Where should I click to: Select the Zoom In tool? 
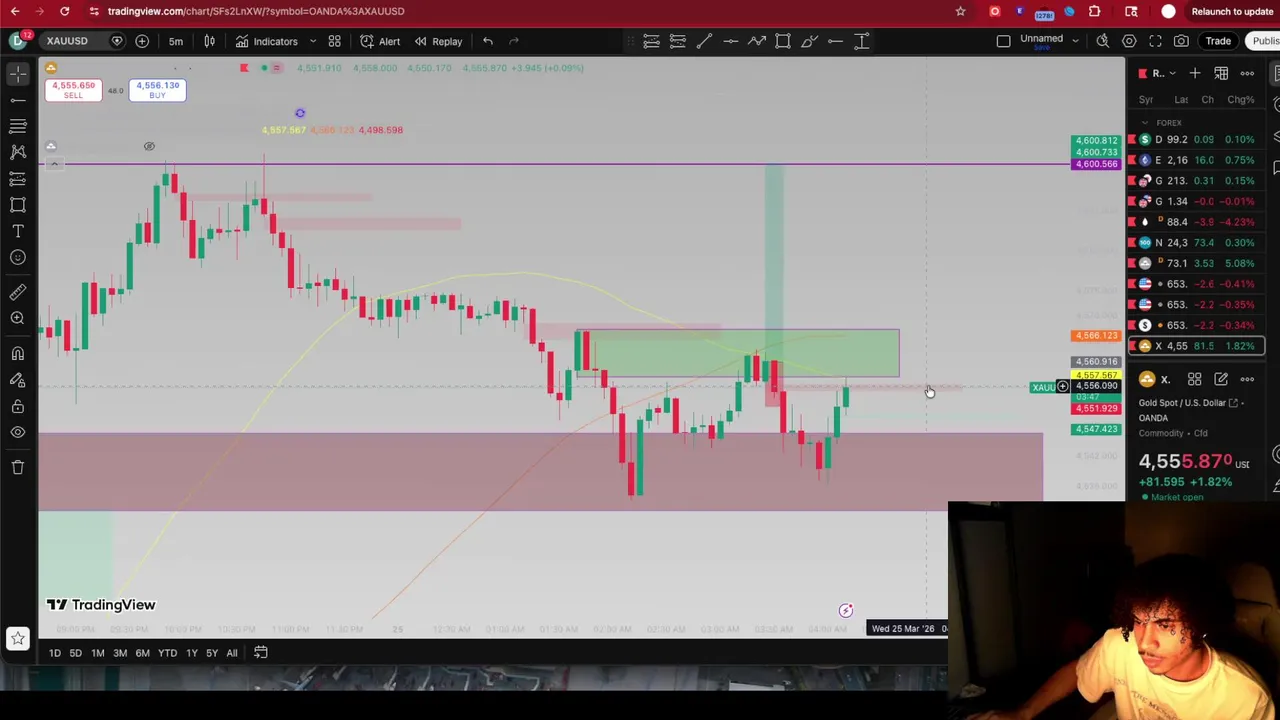tap(17, 318)
